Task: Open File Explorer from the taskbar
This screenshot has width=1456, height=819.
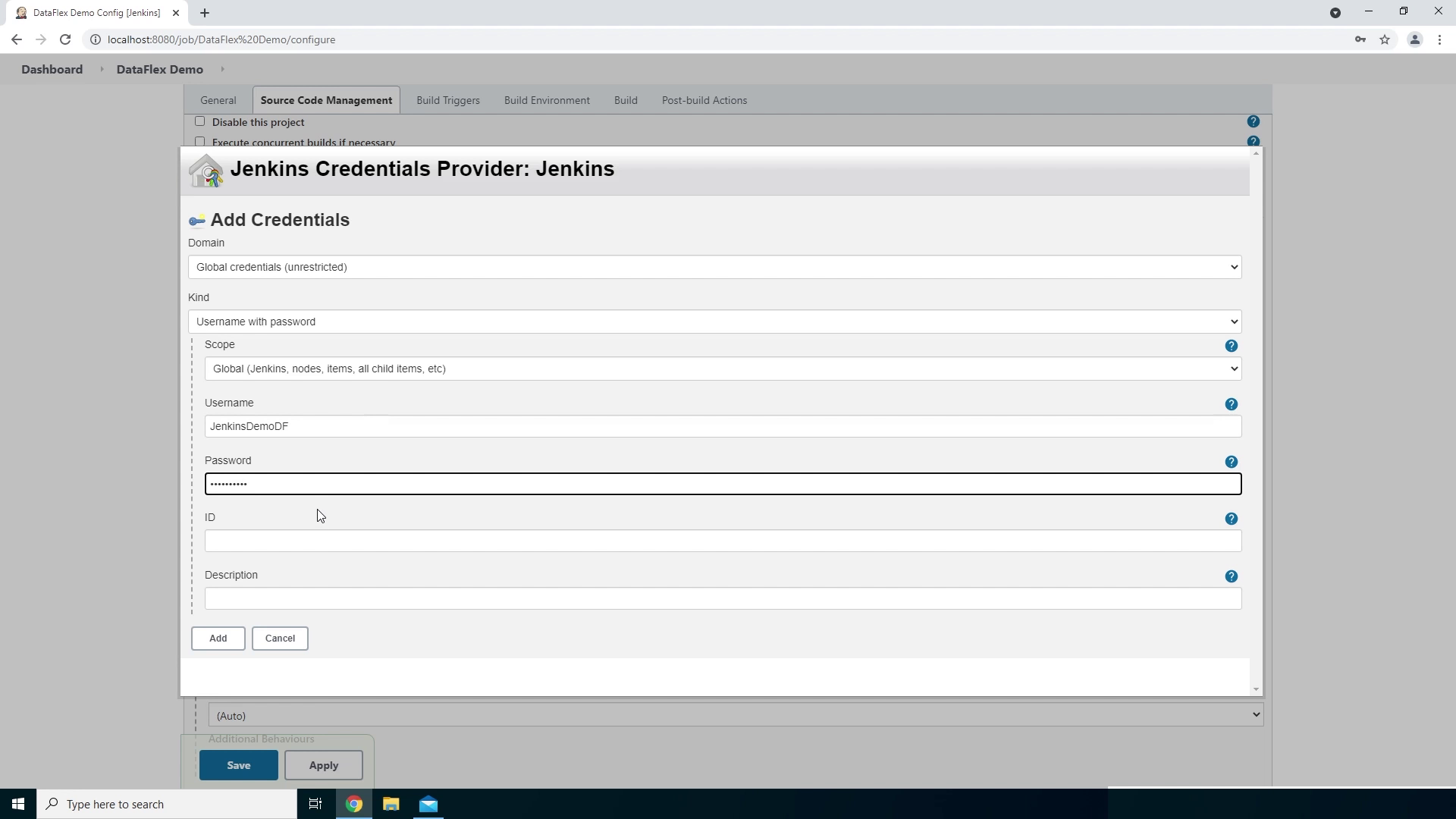Action: pyautogui.click(x=391, y=804)
